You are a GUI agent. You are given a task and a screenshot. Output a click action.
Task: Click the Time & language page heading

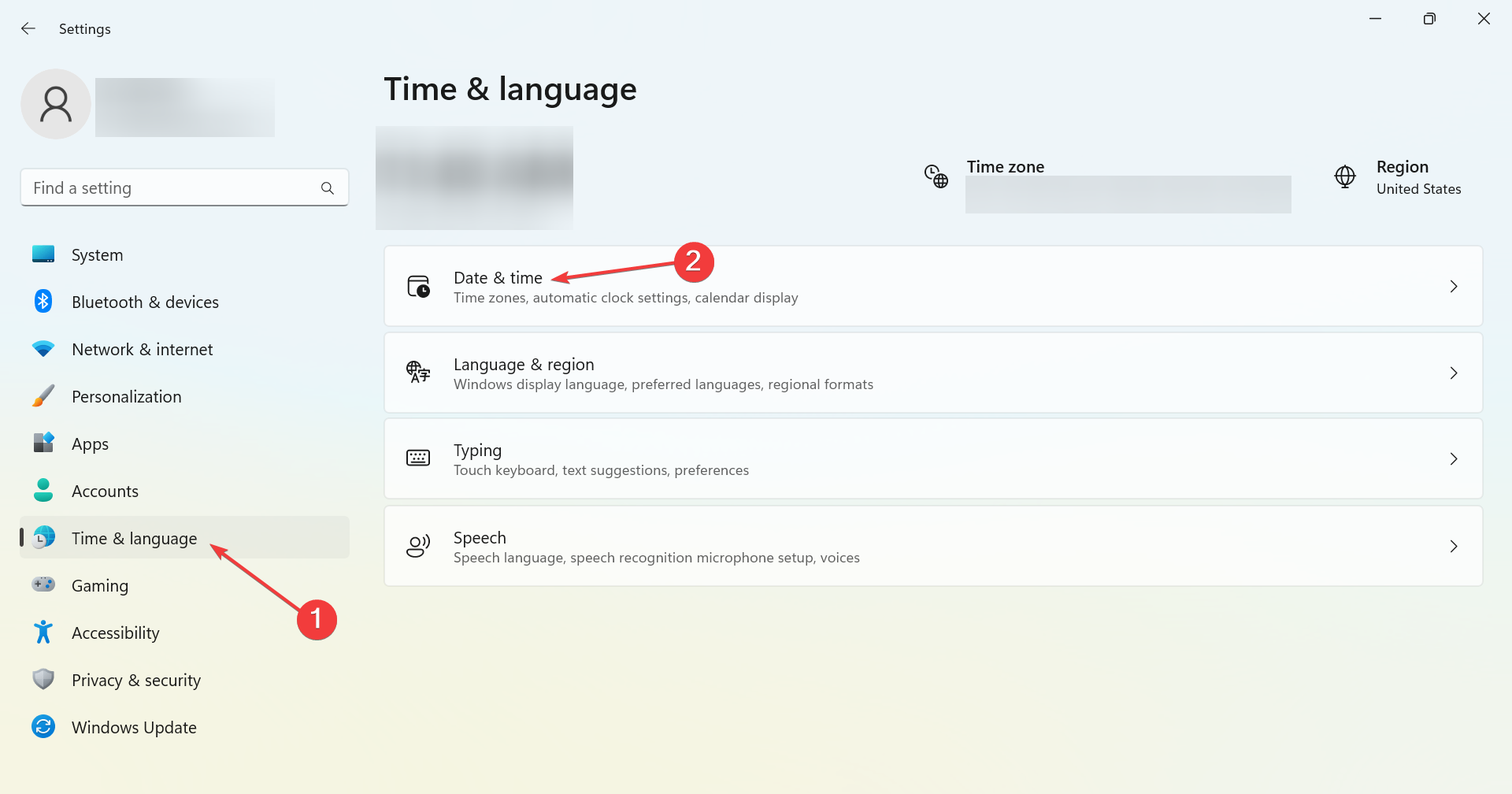[x=510, y=90]
